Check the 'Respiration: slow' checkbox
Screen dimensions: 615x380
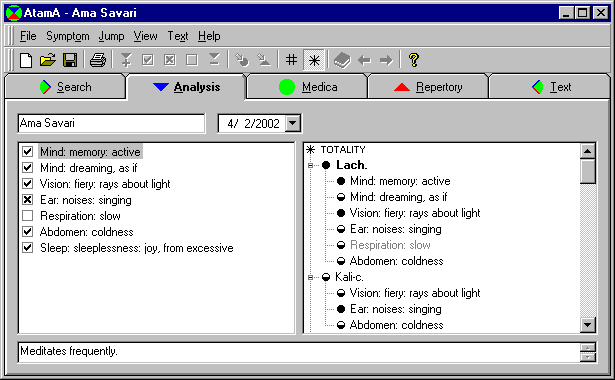coord(27,216)
